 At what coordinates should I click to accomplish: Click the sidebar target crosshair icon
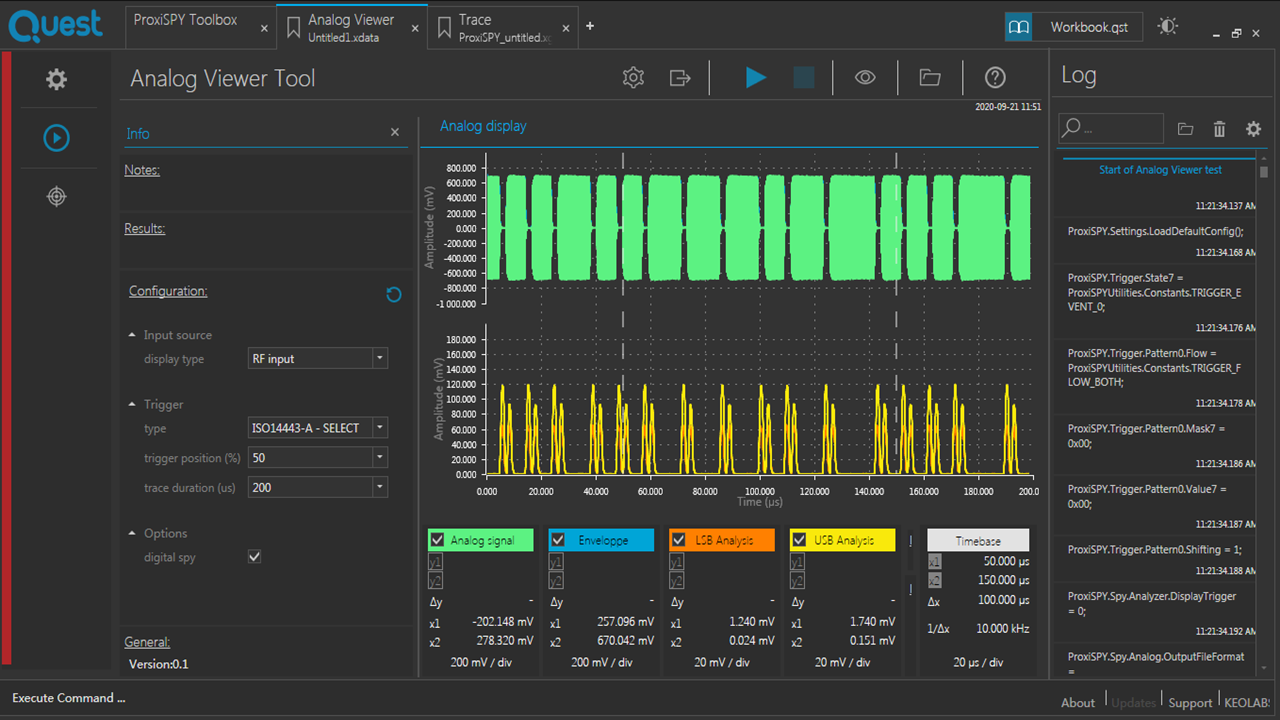point(57,196)
